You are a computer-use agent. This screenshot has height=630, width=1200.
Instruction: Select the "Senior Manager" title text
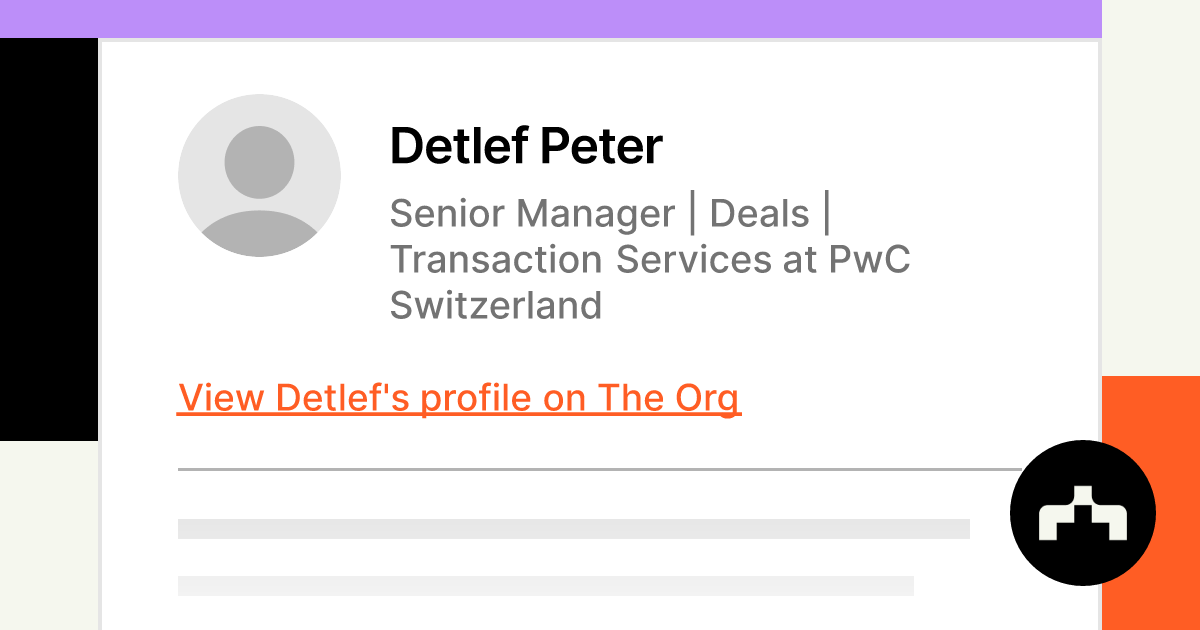point(532,214)
